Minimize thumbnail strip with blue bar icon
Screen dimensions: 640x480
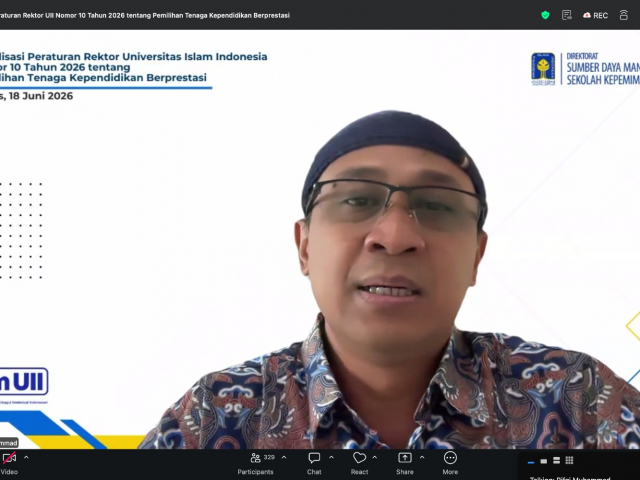(x=531, y=462)
